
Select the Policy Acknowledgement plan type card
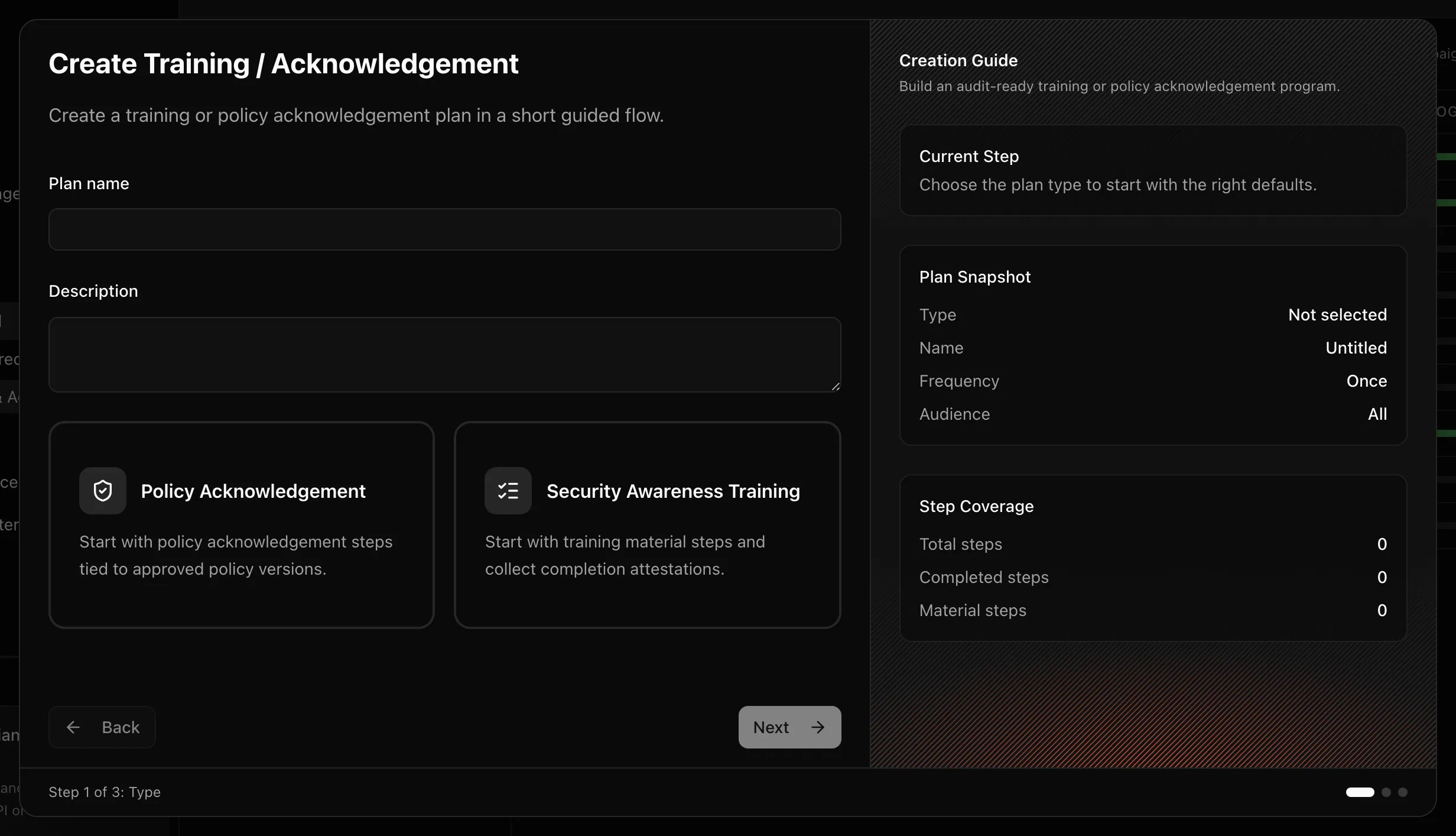coord(242,525)
